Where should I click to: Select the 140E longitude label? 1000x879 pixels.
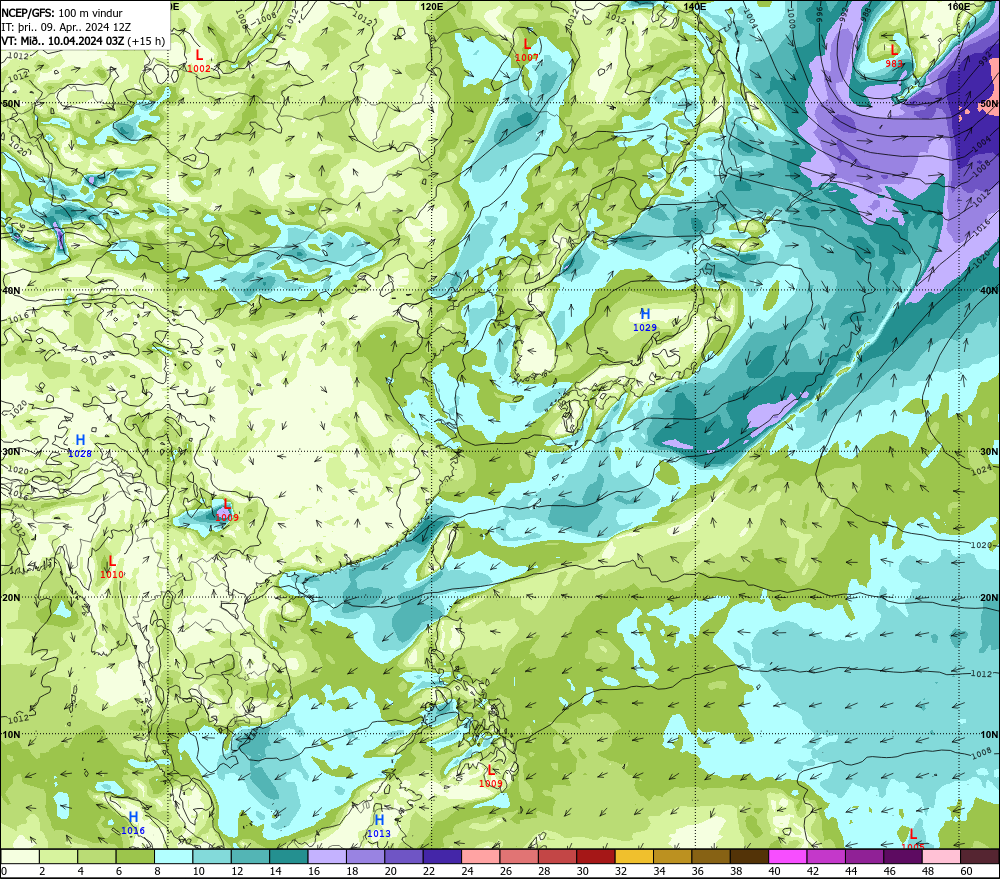pos(695,6)
